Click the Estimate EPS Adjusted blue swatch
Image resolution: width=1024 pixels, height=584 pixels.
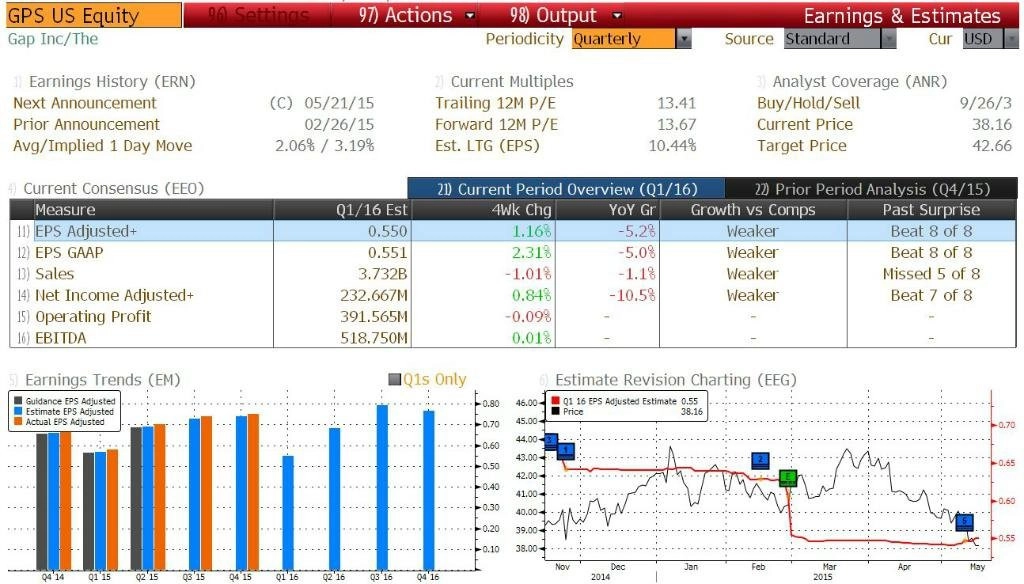(x=18, y=412)
